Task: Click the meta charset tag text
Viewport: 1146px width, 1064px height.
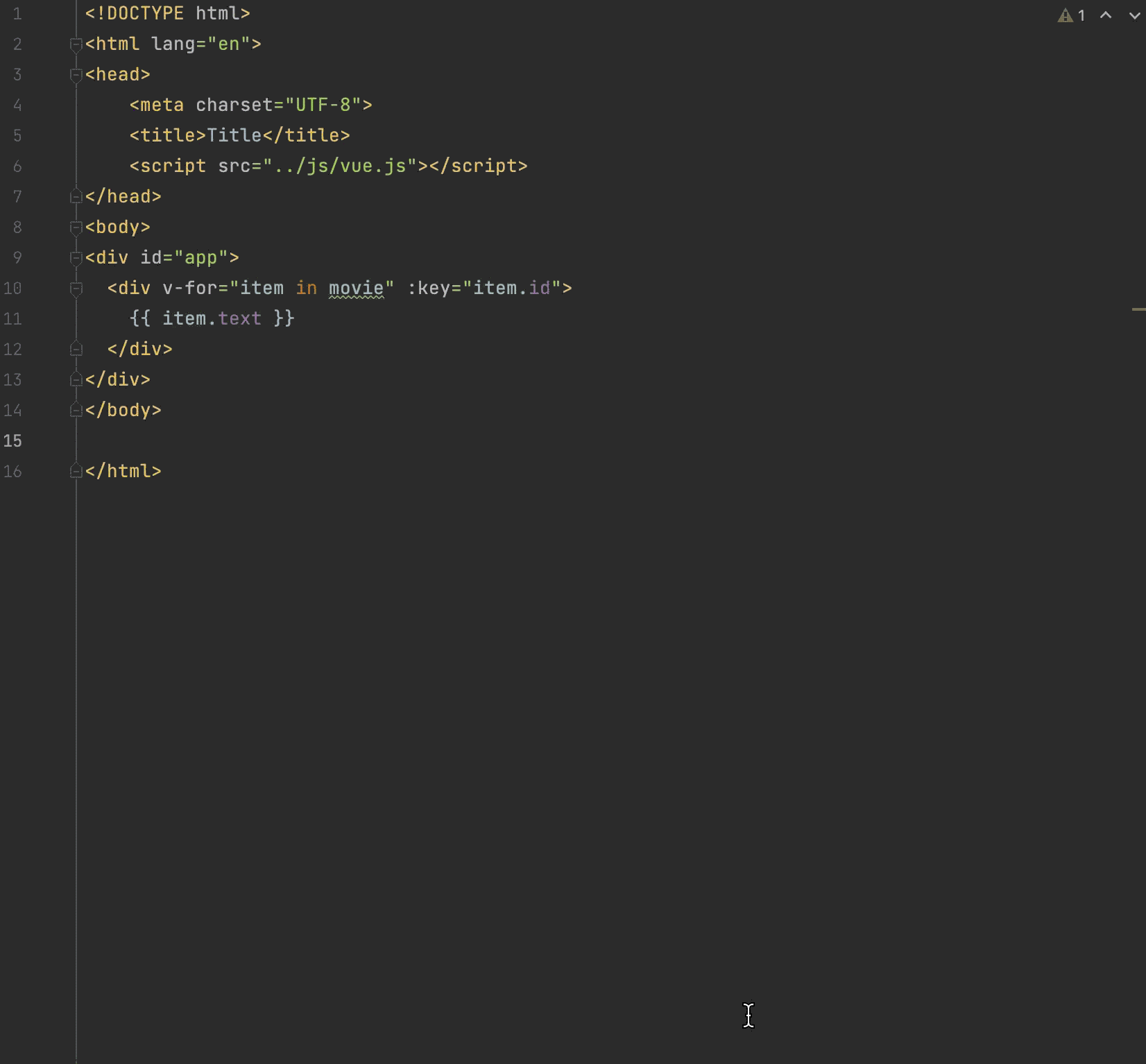Action: (x=250, y=105)
